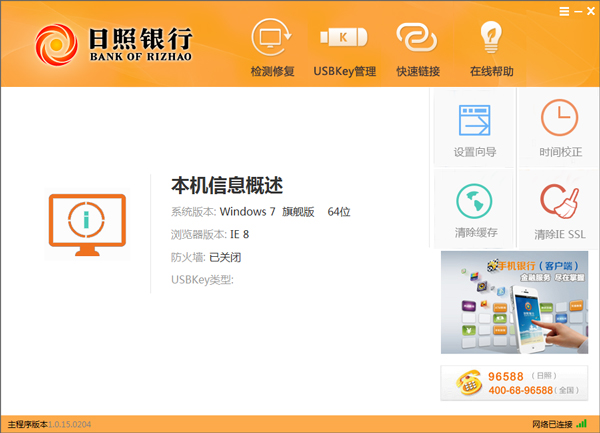600x433 pixels.
Task: Open USBKey管理 from the top toolbar
Action: [344, 40]
